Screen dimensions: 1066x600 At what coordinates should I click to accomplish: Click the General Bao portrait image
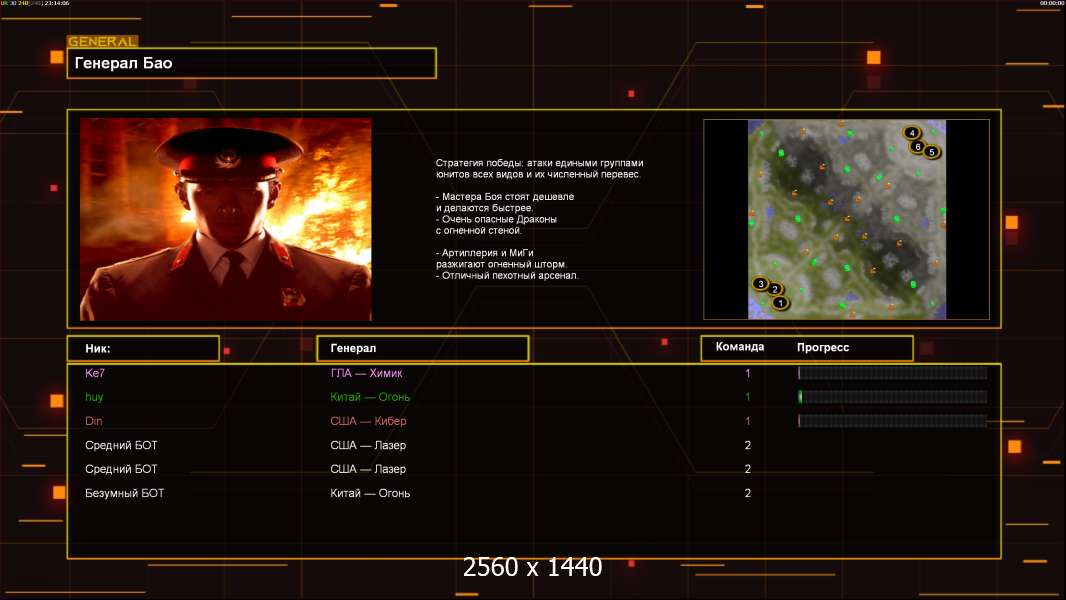(225, 219)
